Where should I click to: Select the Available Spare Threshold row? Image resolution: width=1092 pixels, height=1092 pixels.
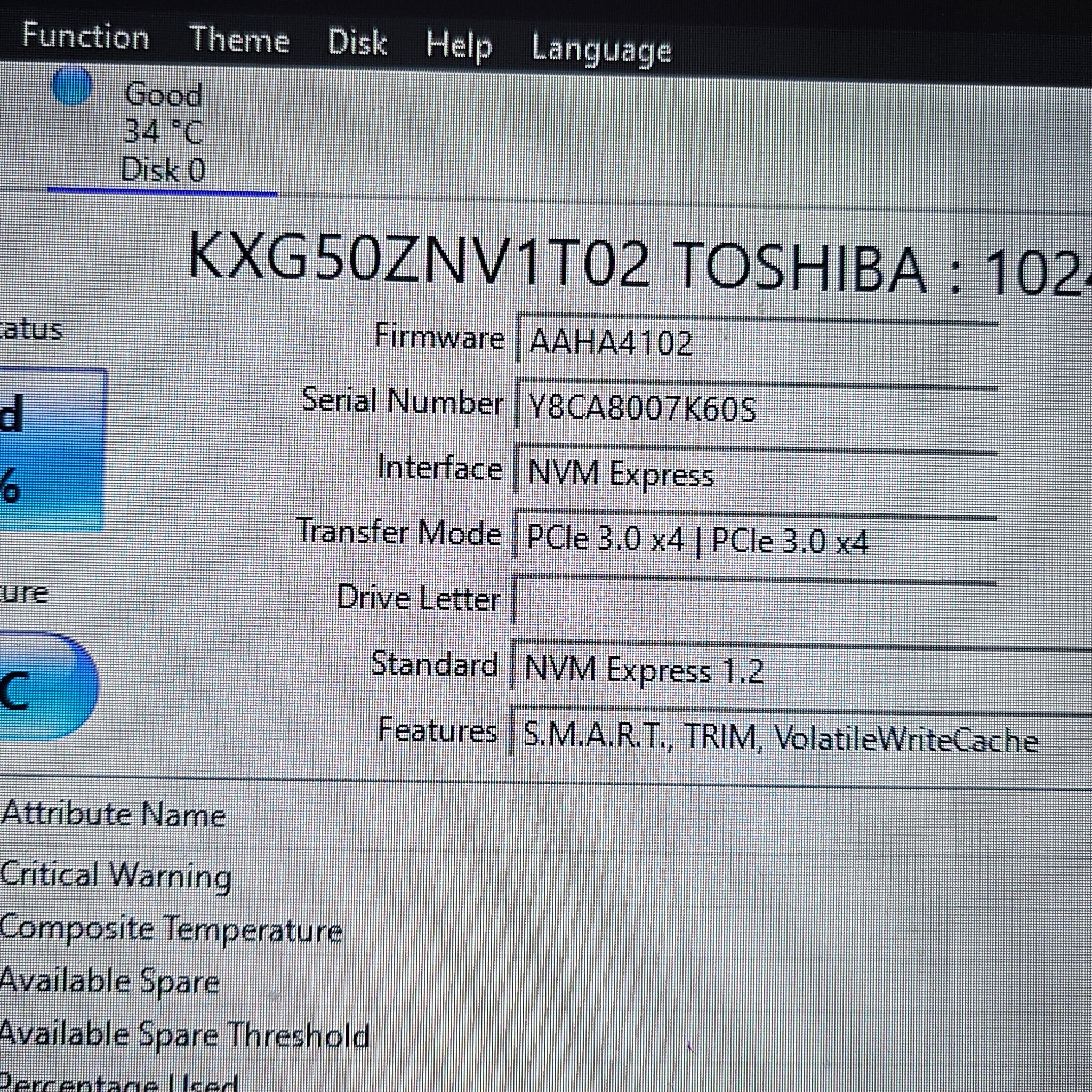click(x=184, y=1035)
